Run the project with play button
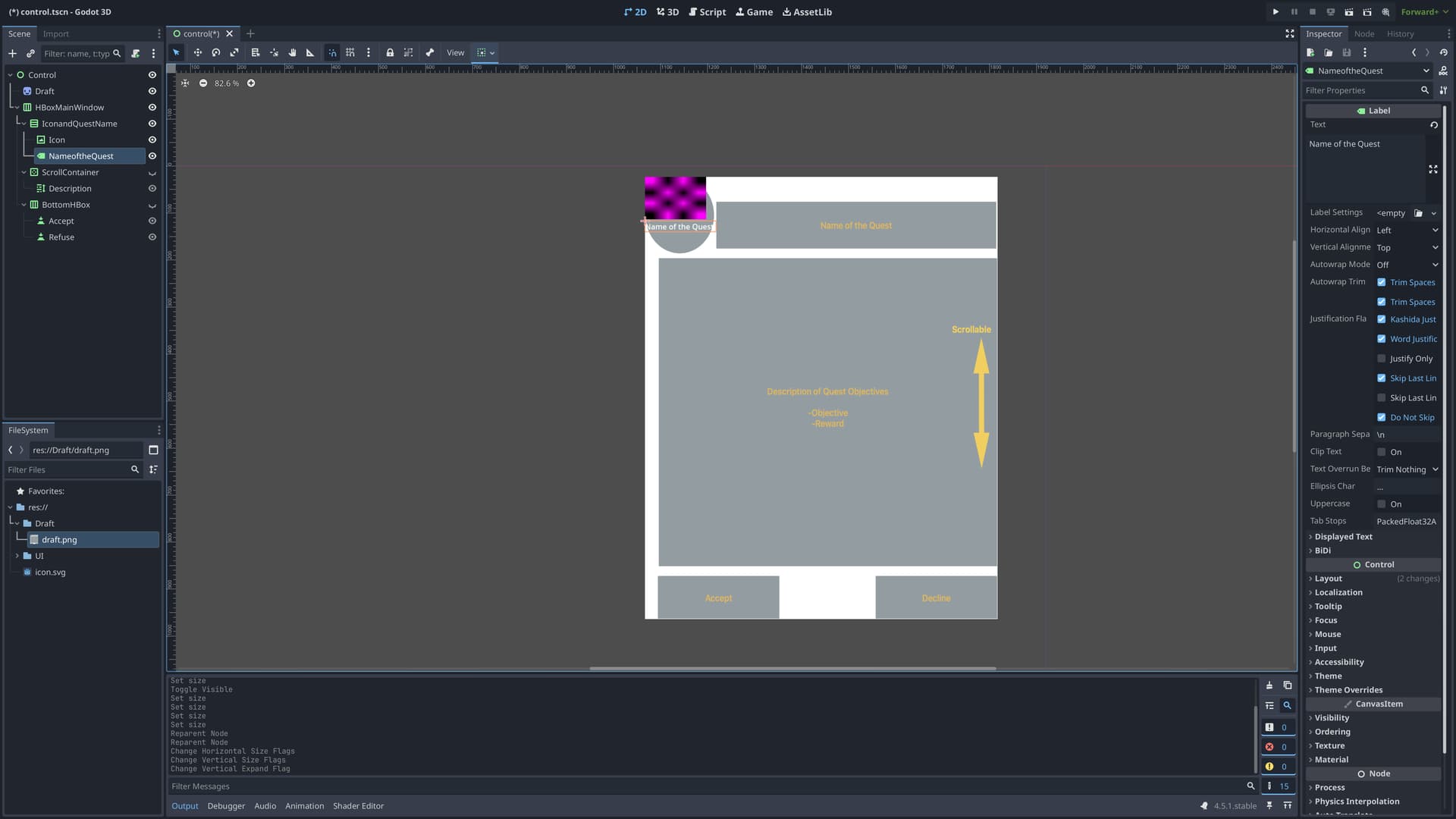 1276,12
